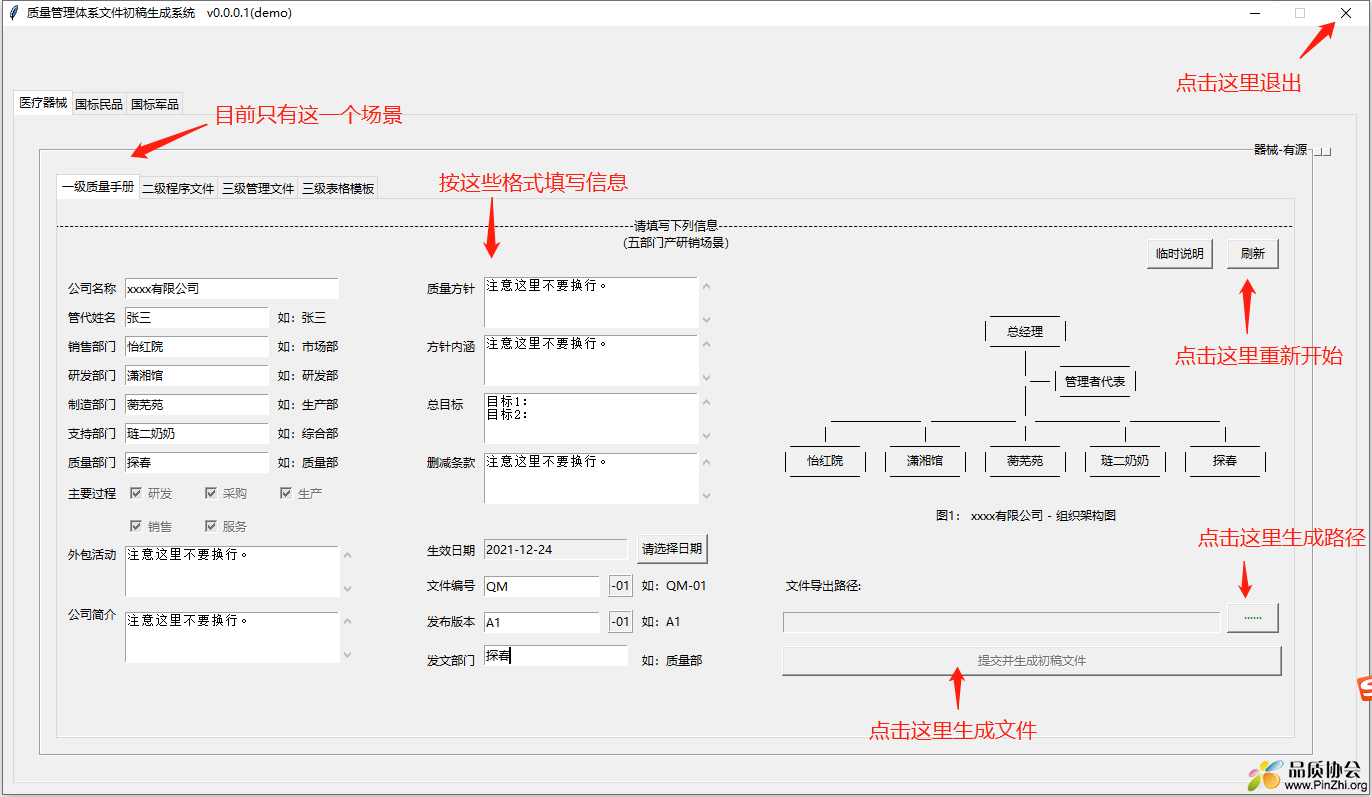The width and height of the screenshot is (1372, 797).
Task: Toggle the 服务 process checkbox
Action: tap(211, 526)
